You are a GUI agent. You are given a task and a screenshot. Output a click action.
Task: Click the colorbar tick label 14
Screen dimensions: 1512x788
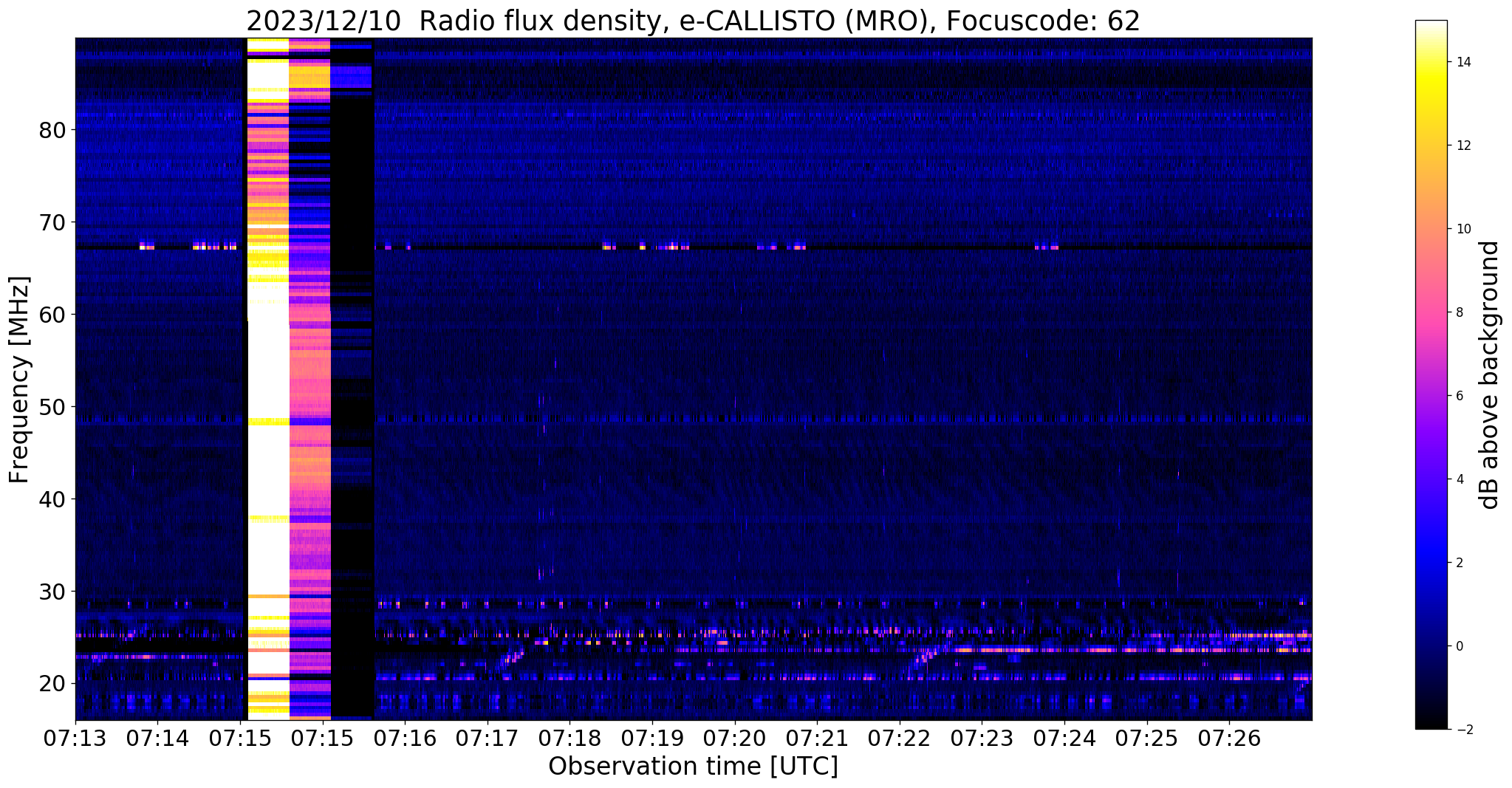click(1463, 63)
